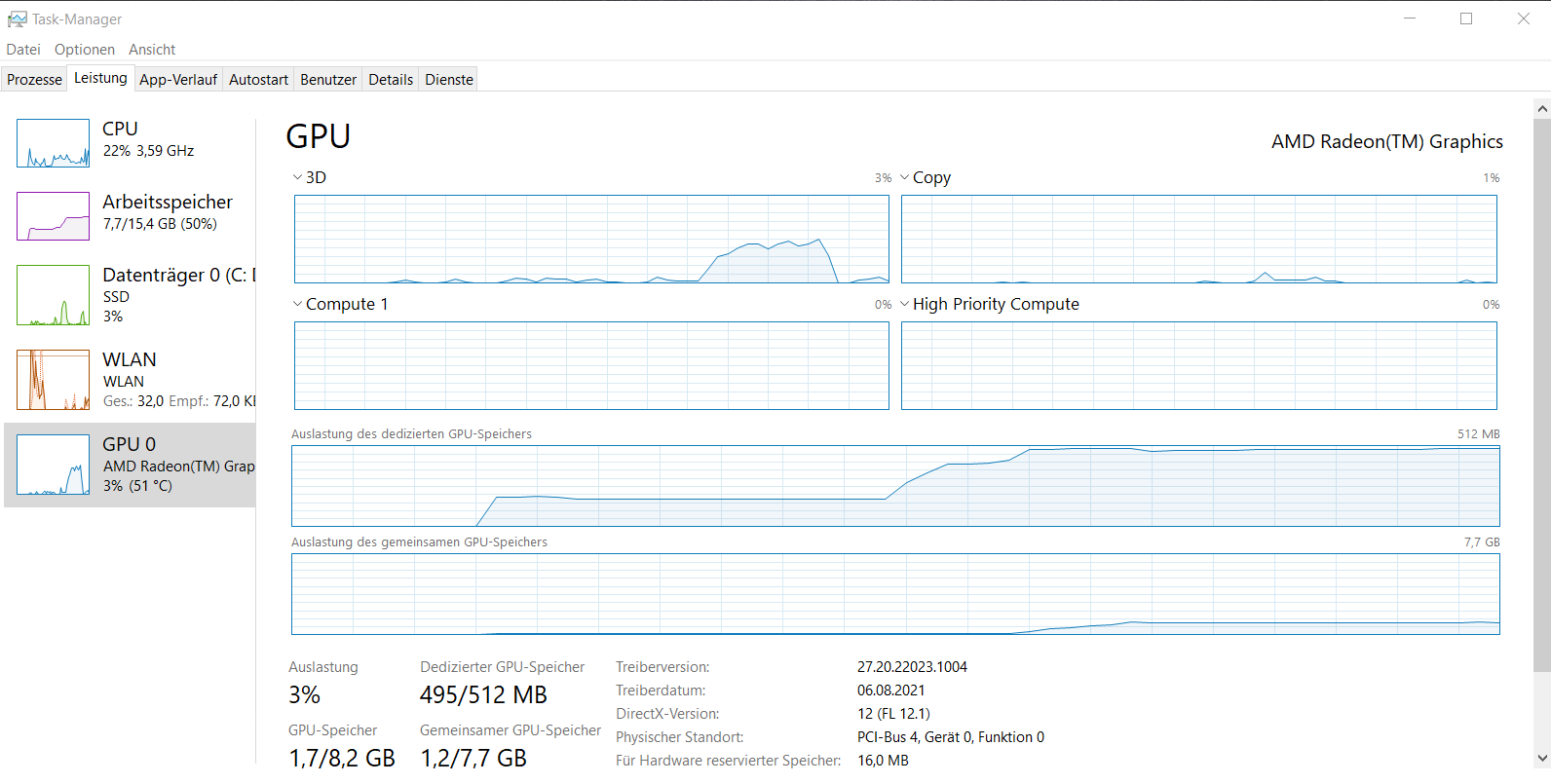Viewport: 1551px width, 784px height.
Task: Click the 'PCI-Bus 4, Gerät 0, Funktion 0' text
Action: [x=951, y=737]
